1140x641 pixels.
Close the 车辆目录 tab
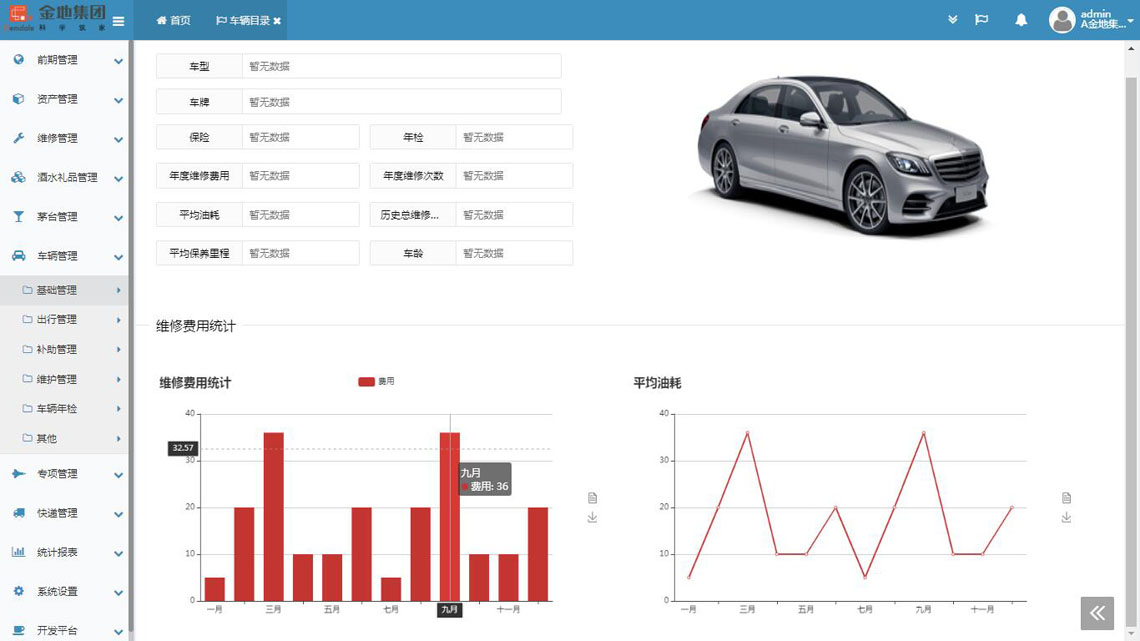pyautogui.click(x=277, y=21)
